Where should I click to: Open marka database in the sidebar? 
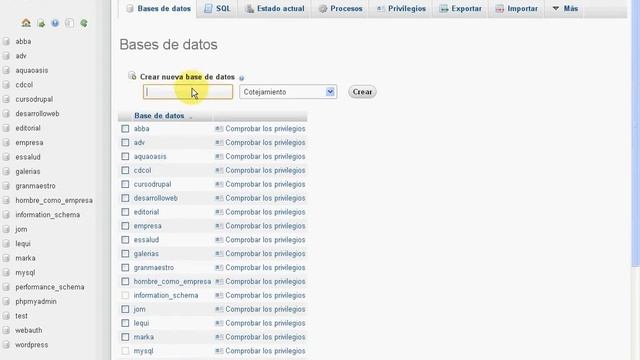pos(25,258)
